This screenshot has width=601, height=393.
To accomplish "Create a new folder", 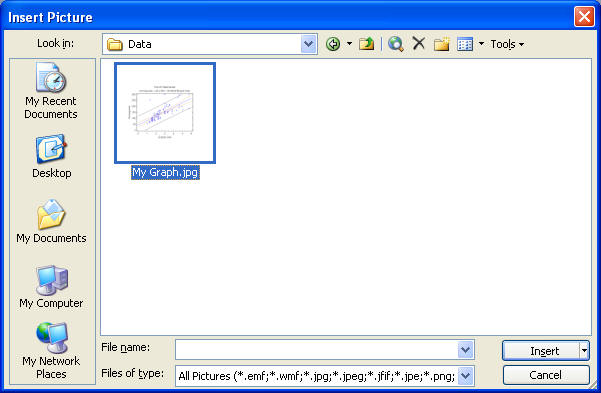I will point(442,44).
